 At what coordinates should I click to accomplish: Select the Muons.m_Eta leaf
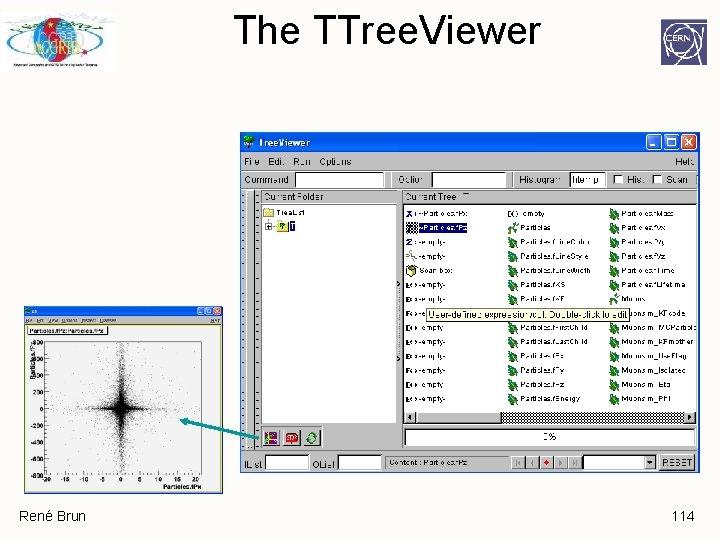(640, 384)
